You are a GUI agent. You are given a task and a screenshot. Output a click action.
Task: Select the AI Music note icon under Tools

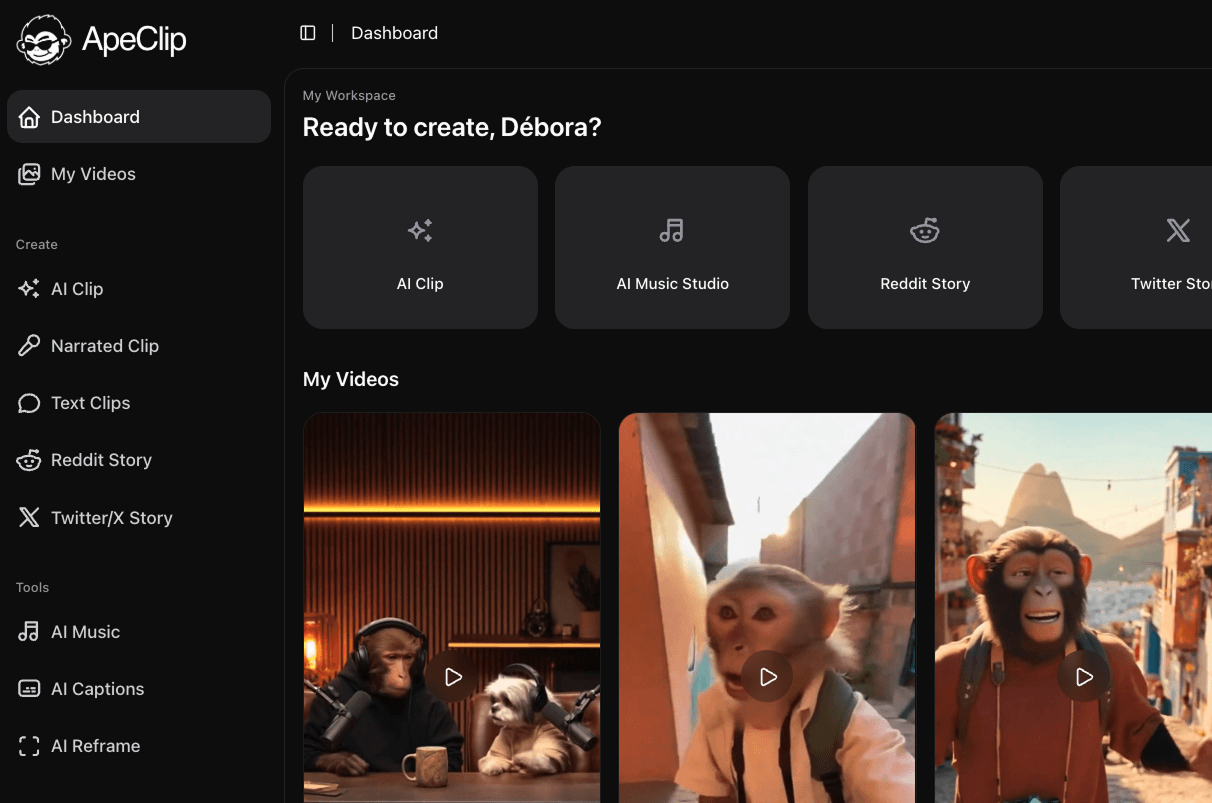click(x=28, y=631)
